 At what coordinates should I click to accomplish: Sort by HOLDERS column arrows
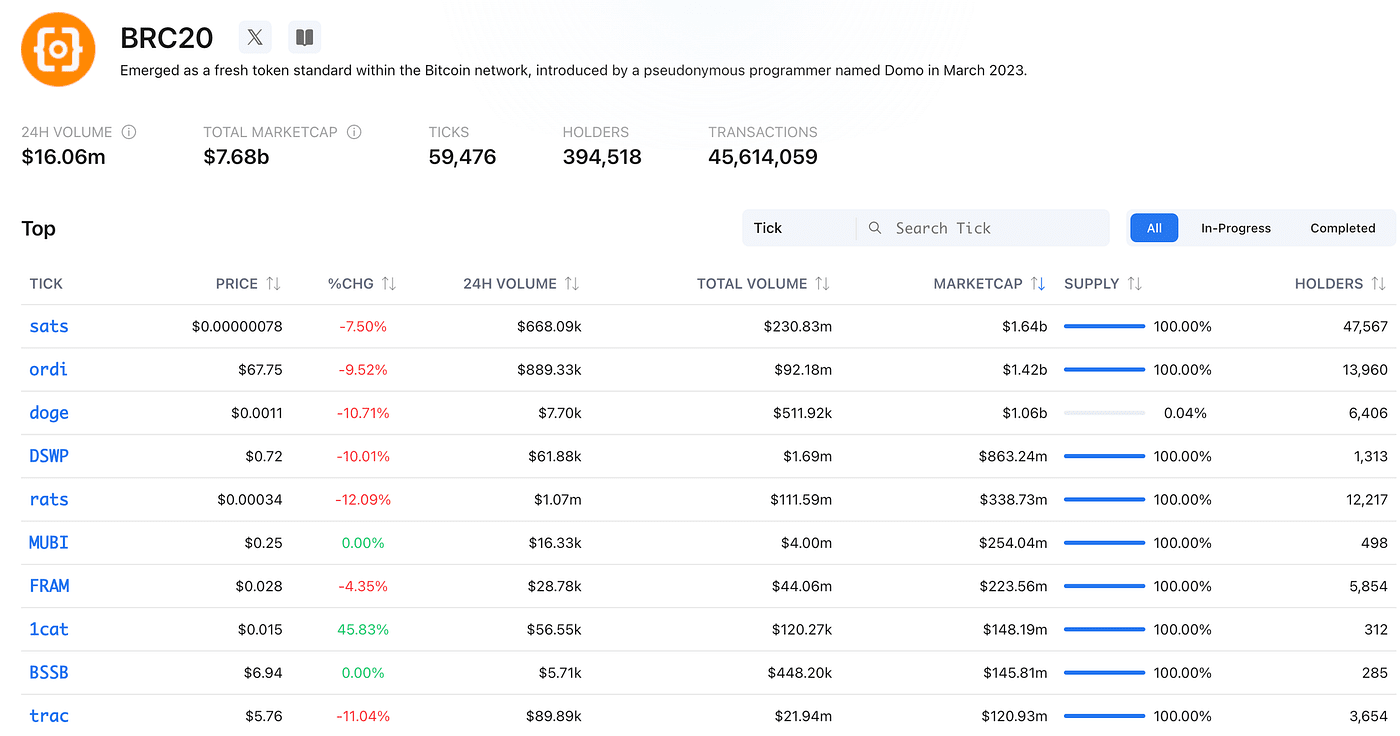tap(1378, 284)
